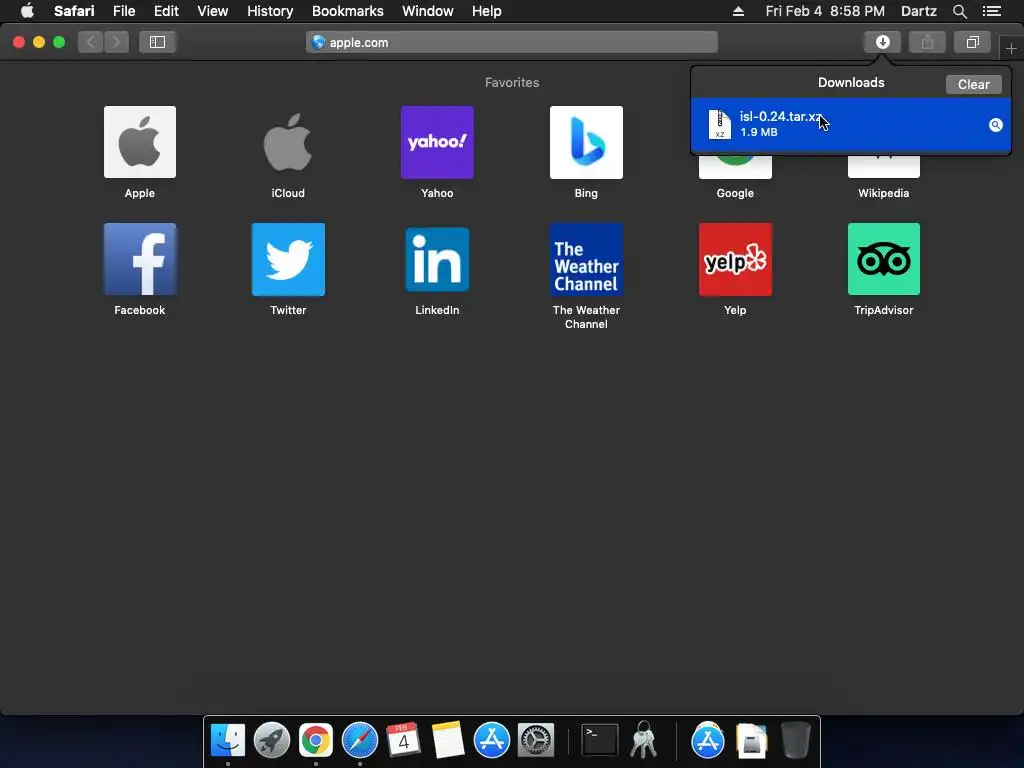Open the Yelp favorite
Viewport: 1024px width, 768px height.
tap(735, 259)
